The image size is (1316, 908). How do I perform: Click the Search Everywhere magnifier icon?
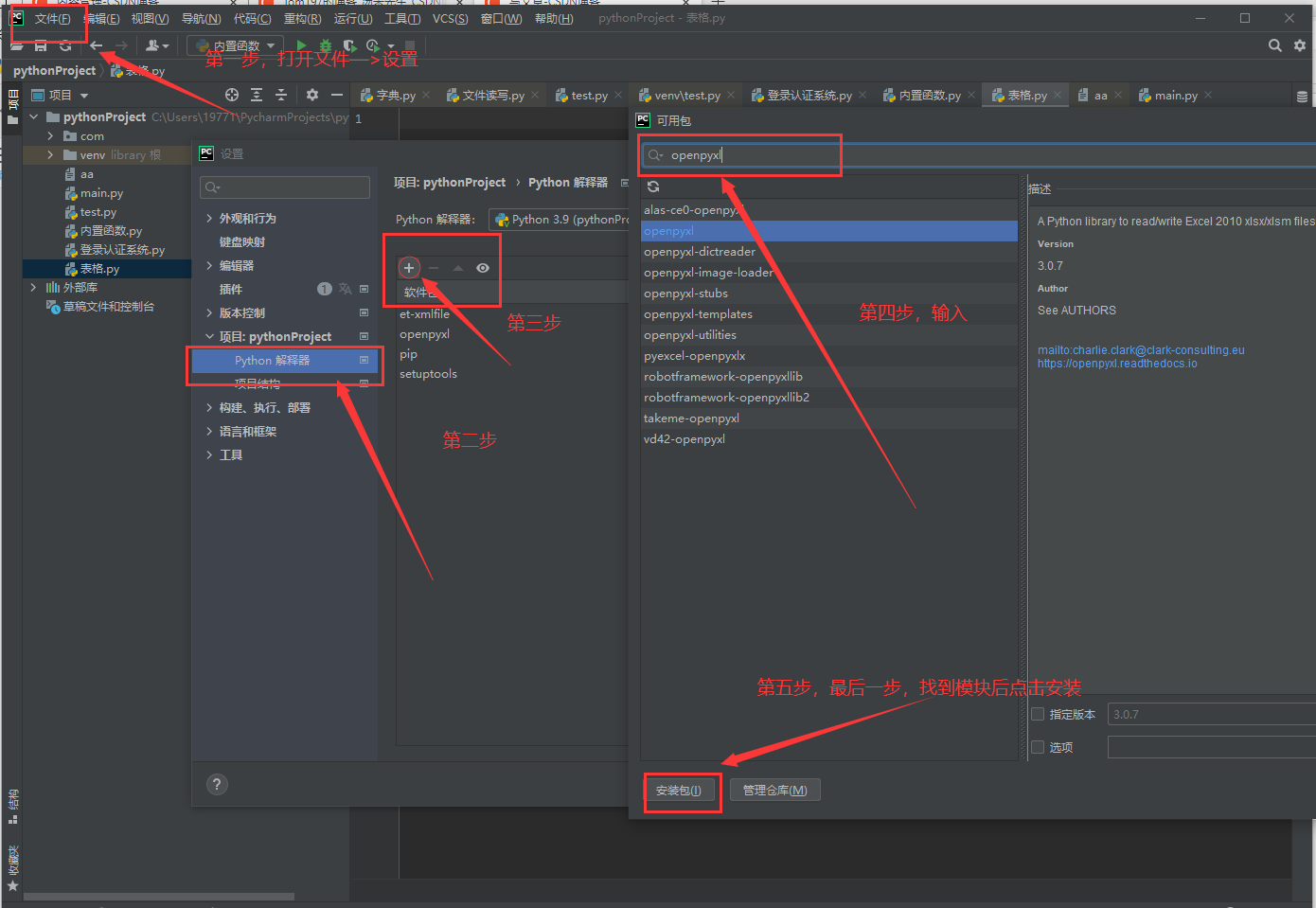pyautogui.click(x=1275, y=45)
